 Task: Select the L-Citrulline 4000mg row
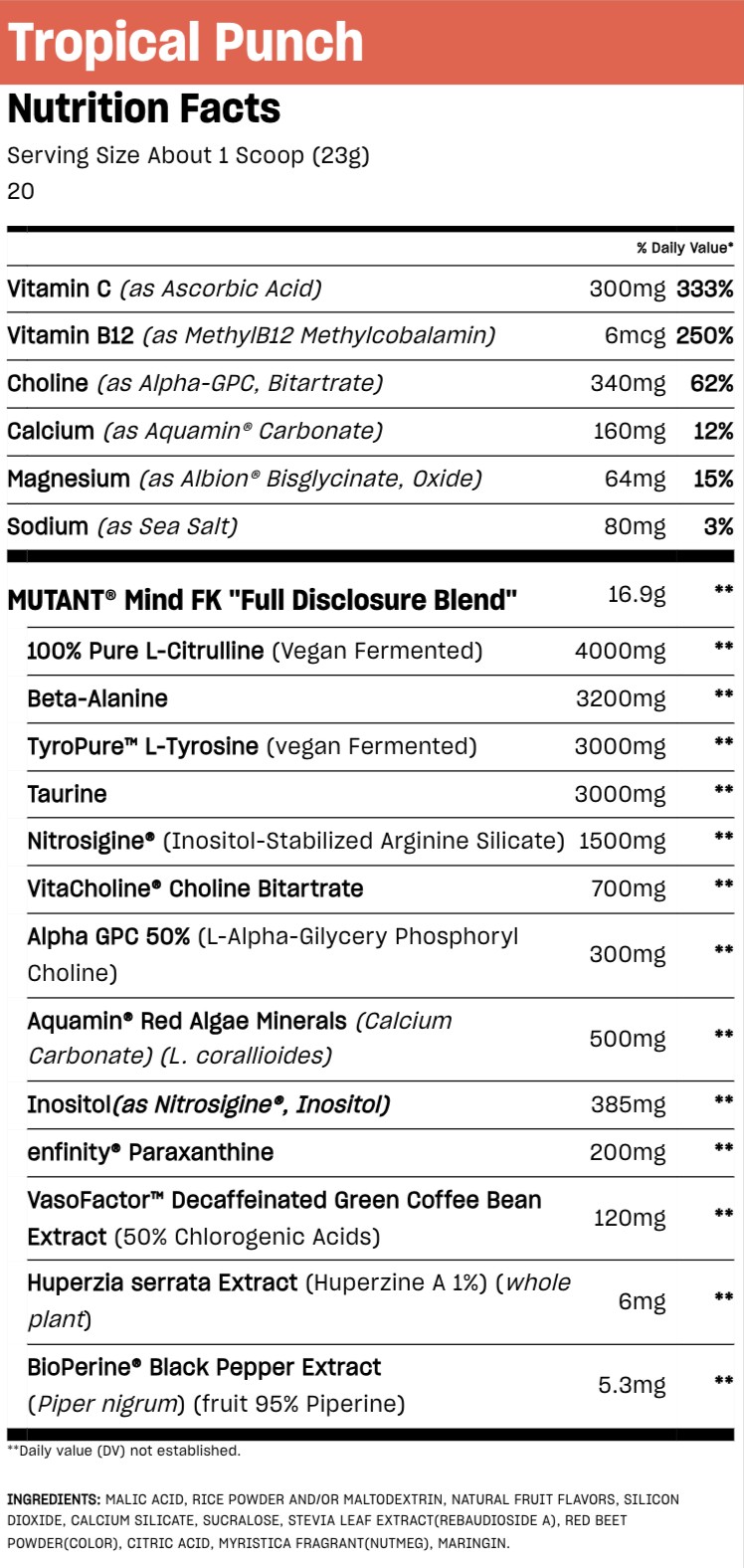click(380, 652)
